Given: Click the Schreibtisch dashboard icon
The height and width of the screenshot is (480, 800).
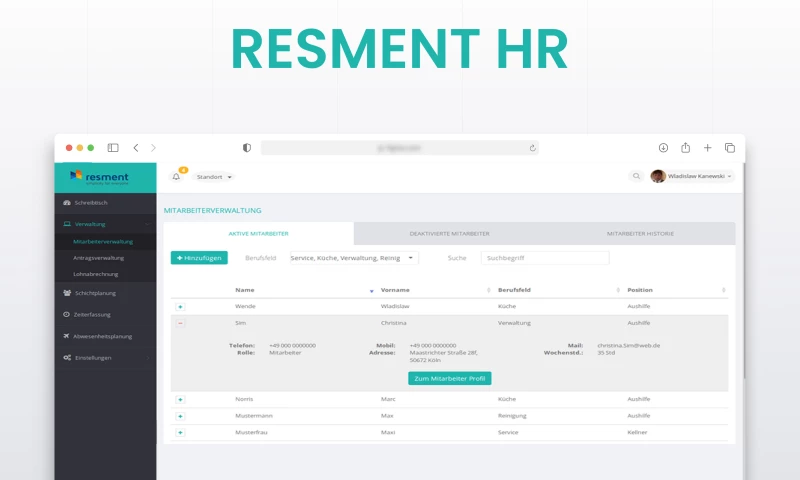Looking at the screenshot, I should [67, 203].
